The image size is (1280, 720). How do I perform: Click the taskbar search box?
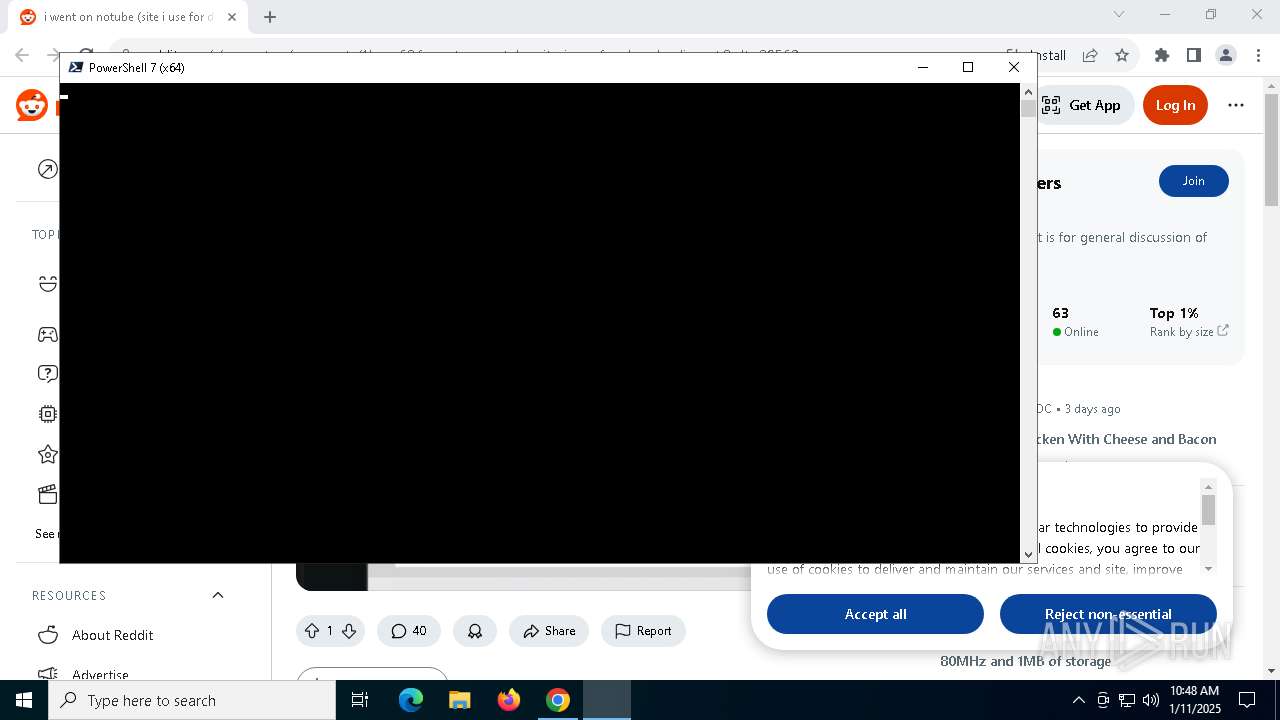(192, 700)
